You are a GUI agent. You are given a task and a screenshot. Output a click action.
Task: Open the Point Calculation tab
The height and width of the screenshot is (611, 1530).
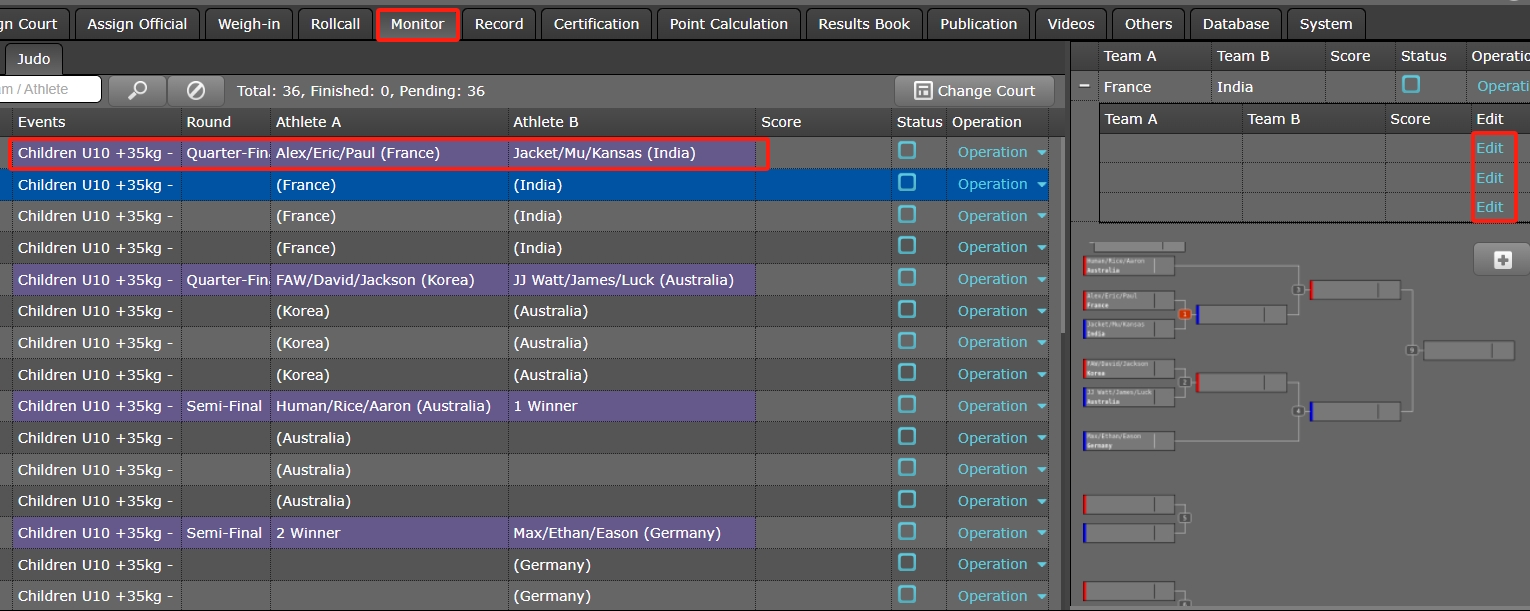[x=728, y=24]
